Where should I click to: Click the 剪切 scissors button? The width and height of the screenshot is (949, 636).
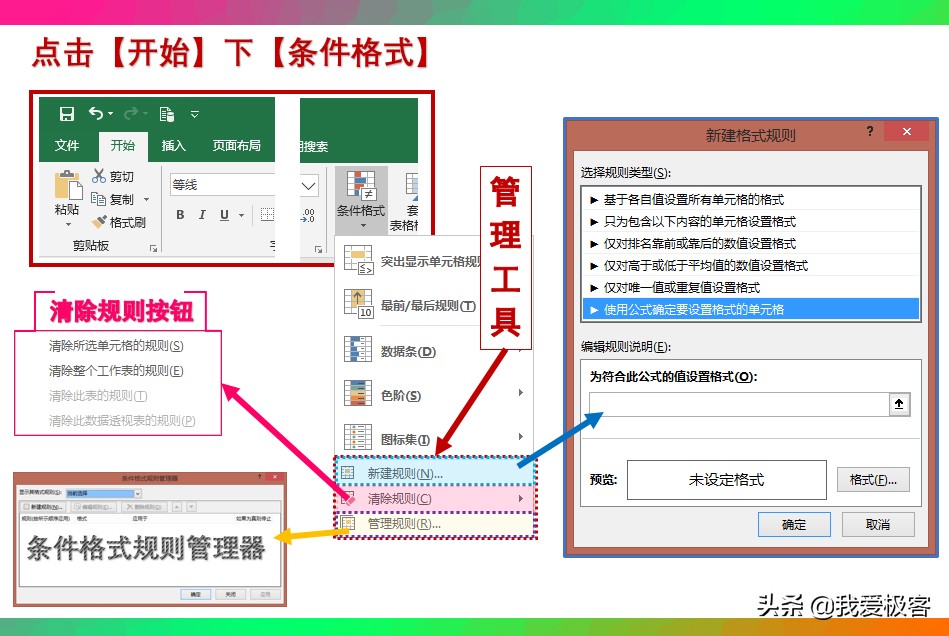[113, 176]
